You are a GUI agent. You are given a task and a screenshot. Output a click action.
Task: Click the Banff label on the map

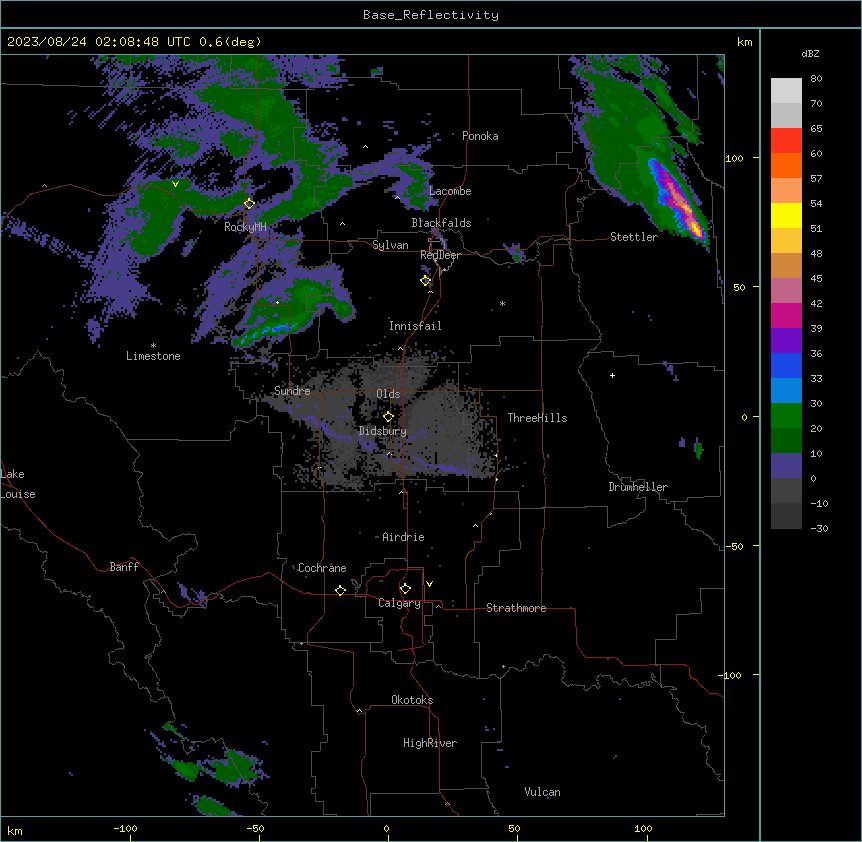pos(124,567)
